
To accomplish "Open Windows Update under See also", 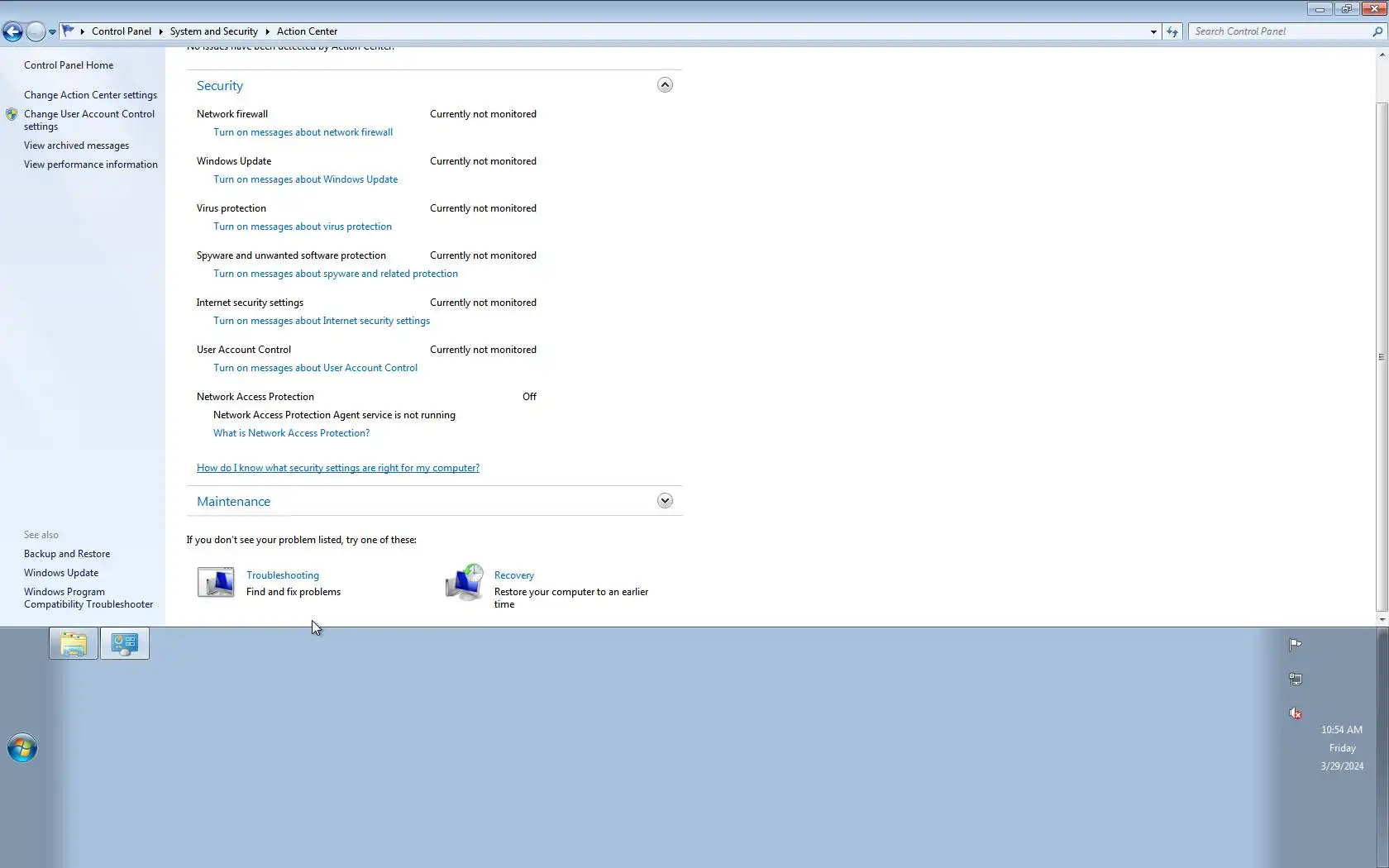I will point(61,573).
